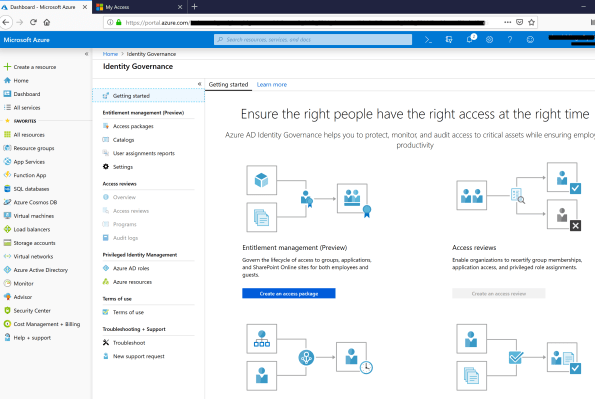Close the Dashboard browser tab
The height and width of the screenshot is (399, 595).
pyautogui.click(x=85, y=7)
